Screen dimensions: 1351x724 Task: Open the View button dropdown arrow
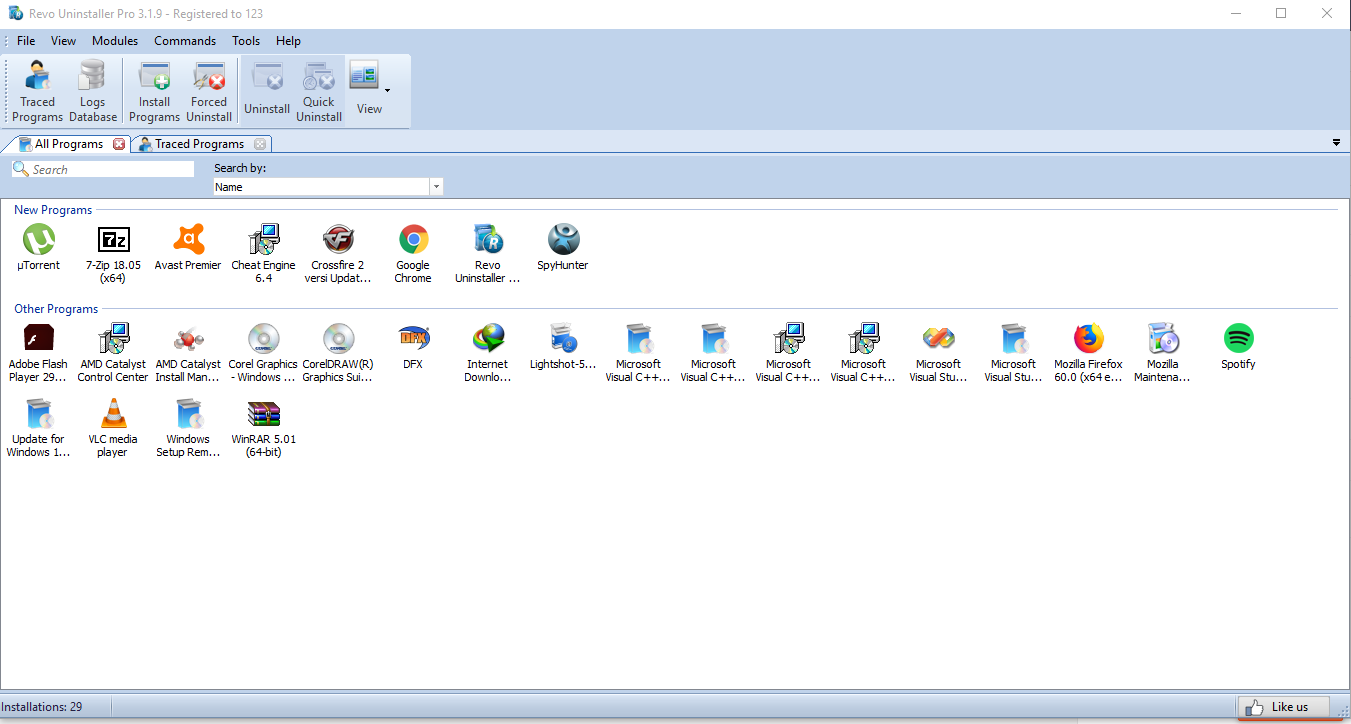(388, 93)
